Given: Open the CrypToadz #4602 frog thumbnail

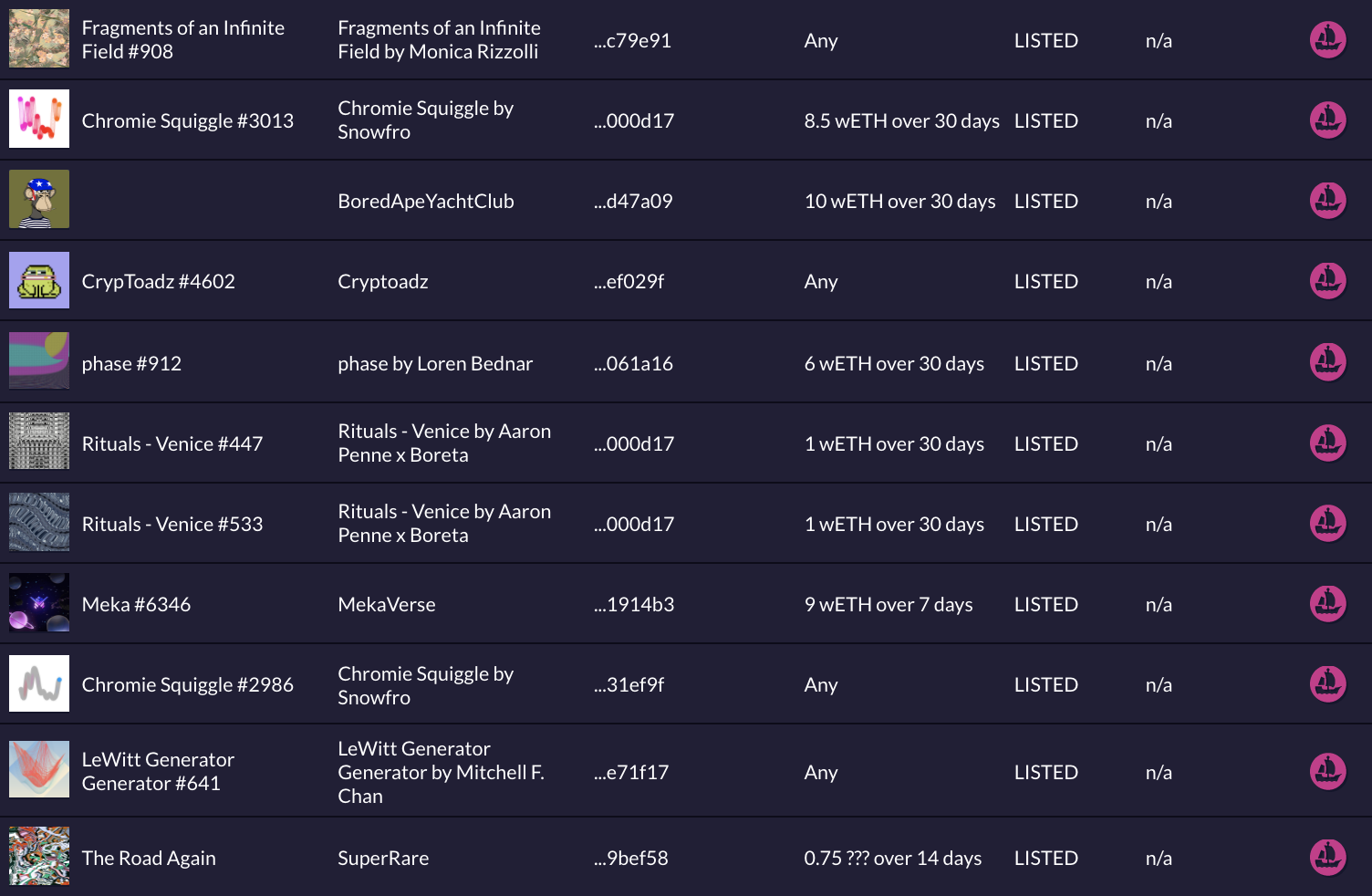Looking at the screenshot, I should pyautogui.click(x=39, y=280).
